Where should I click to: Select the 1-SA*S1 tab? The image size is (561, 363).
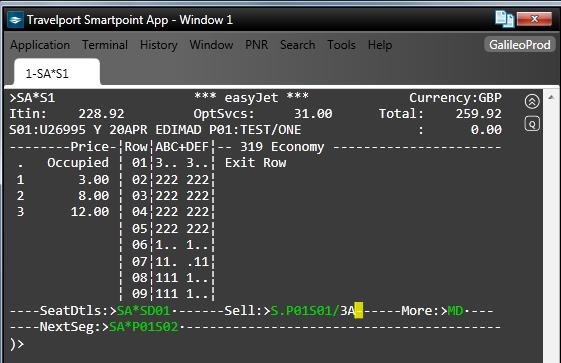coord(57,72)
